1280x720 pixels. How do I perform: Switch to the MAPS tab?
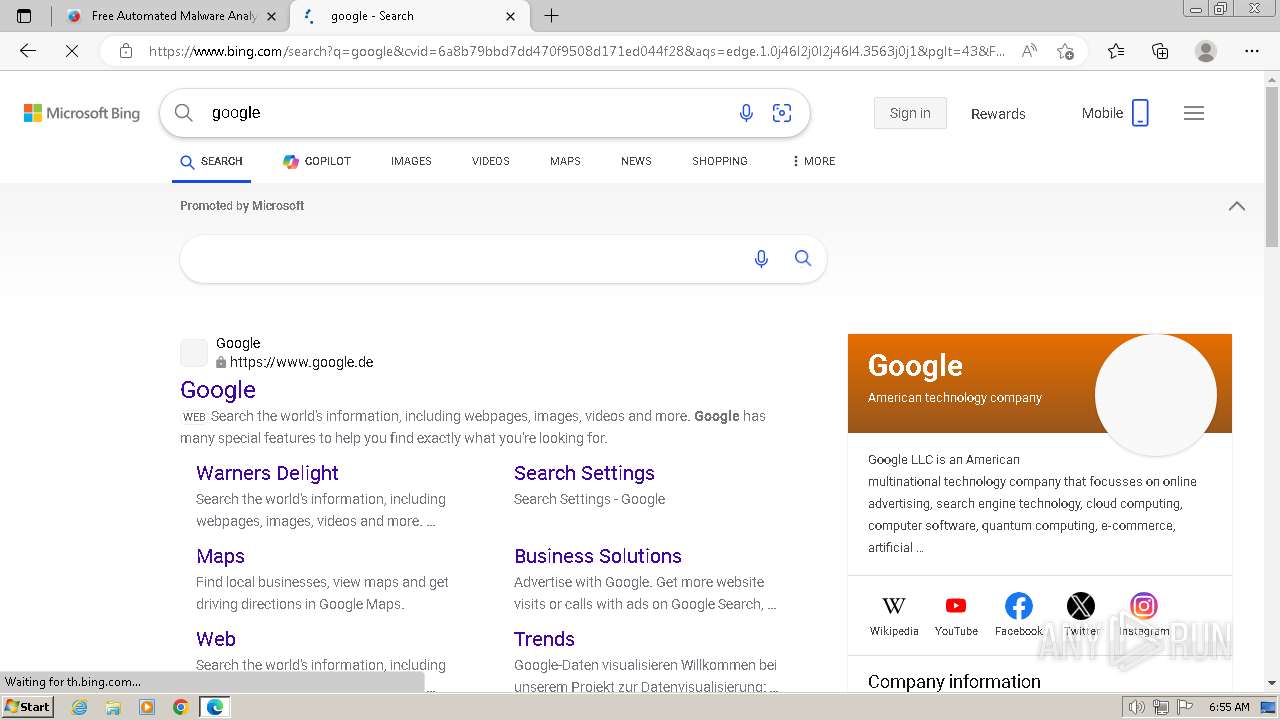pyautogui.click(x=565, y=161)
